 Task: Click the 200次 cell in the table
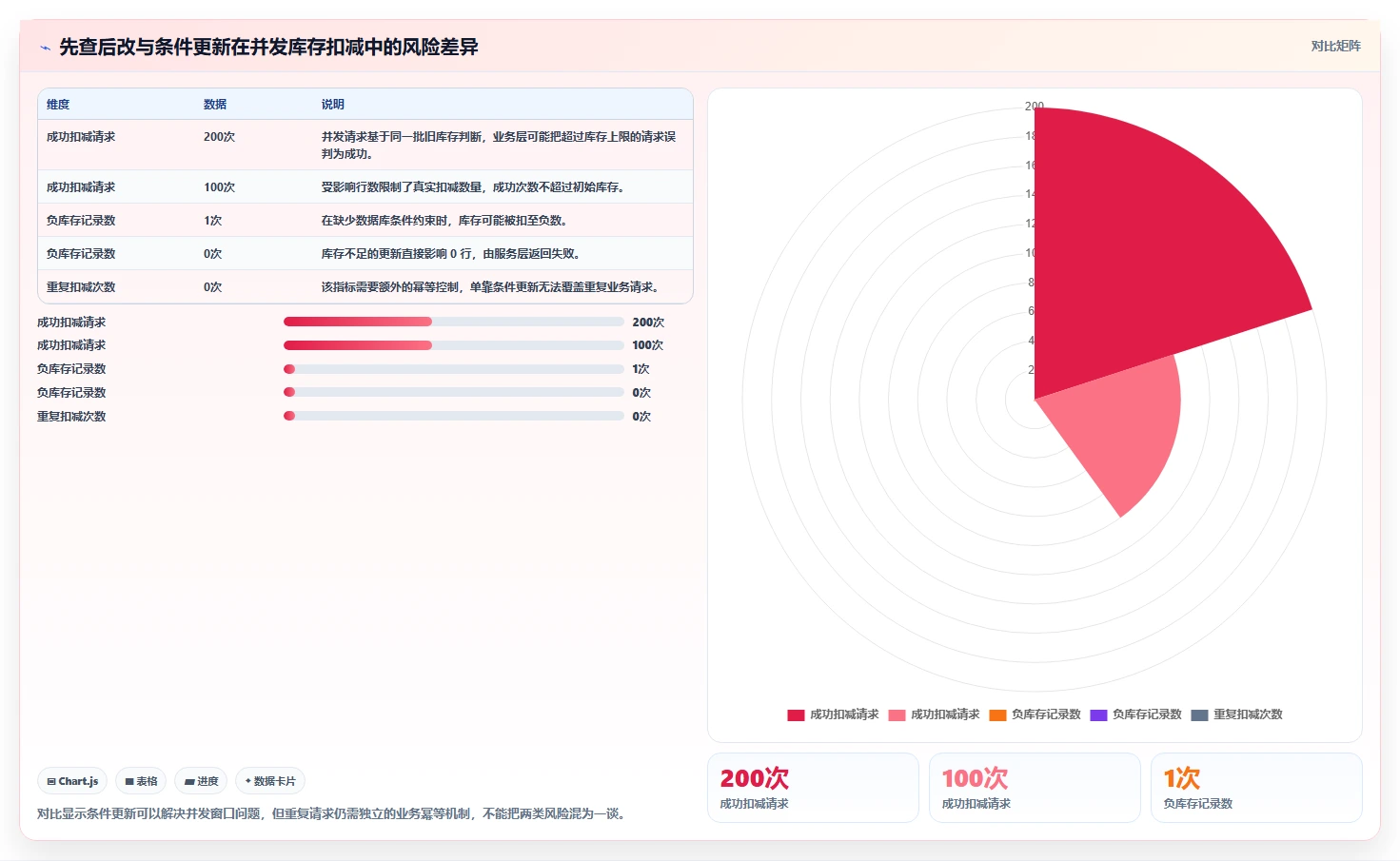pyautogui.click(x=219, y=137)
